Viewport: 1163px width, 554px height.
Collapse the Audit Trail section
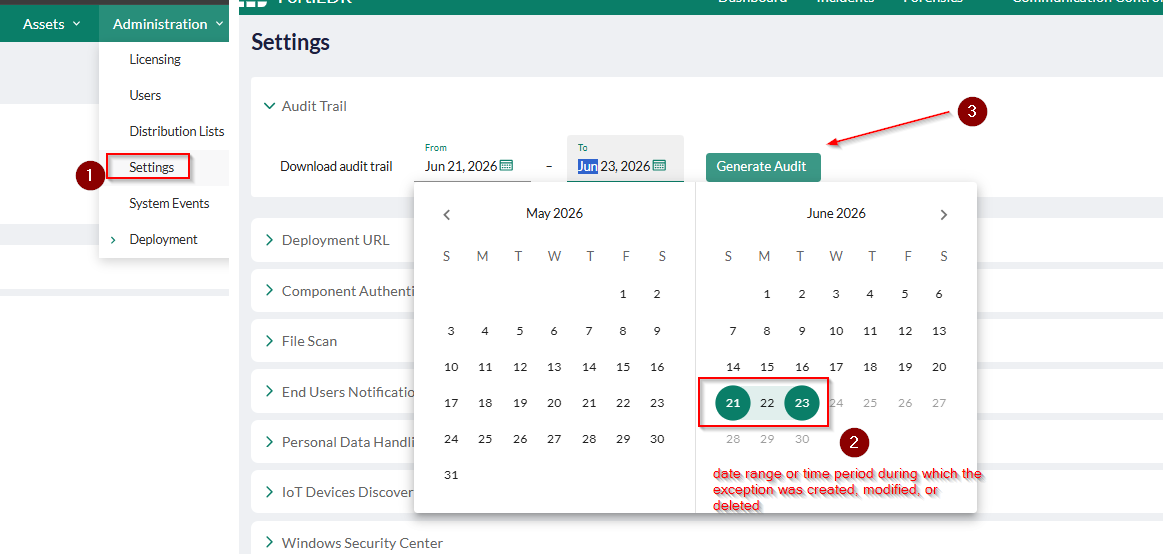[269, 106]
